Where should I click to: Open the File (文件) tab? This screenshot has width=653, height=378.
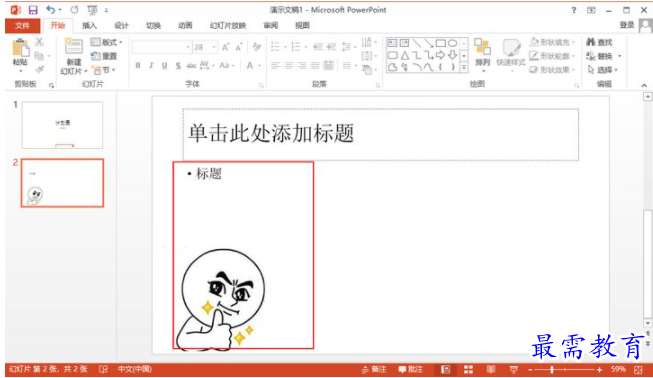(x=22, y=25)
